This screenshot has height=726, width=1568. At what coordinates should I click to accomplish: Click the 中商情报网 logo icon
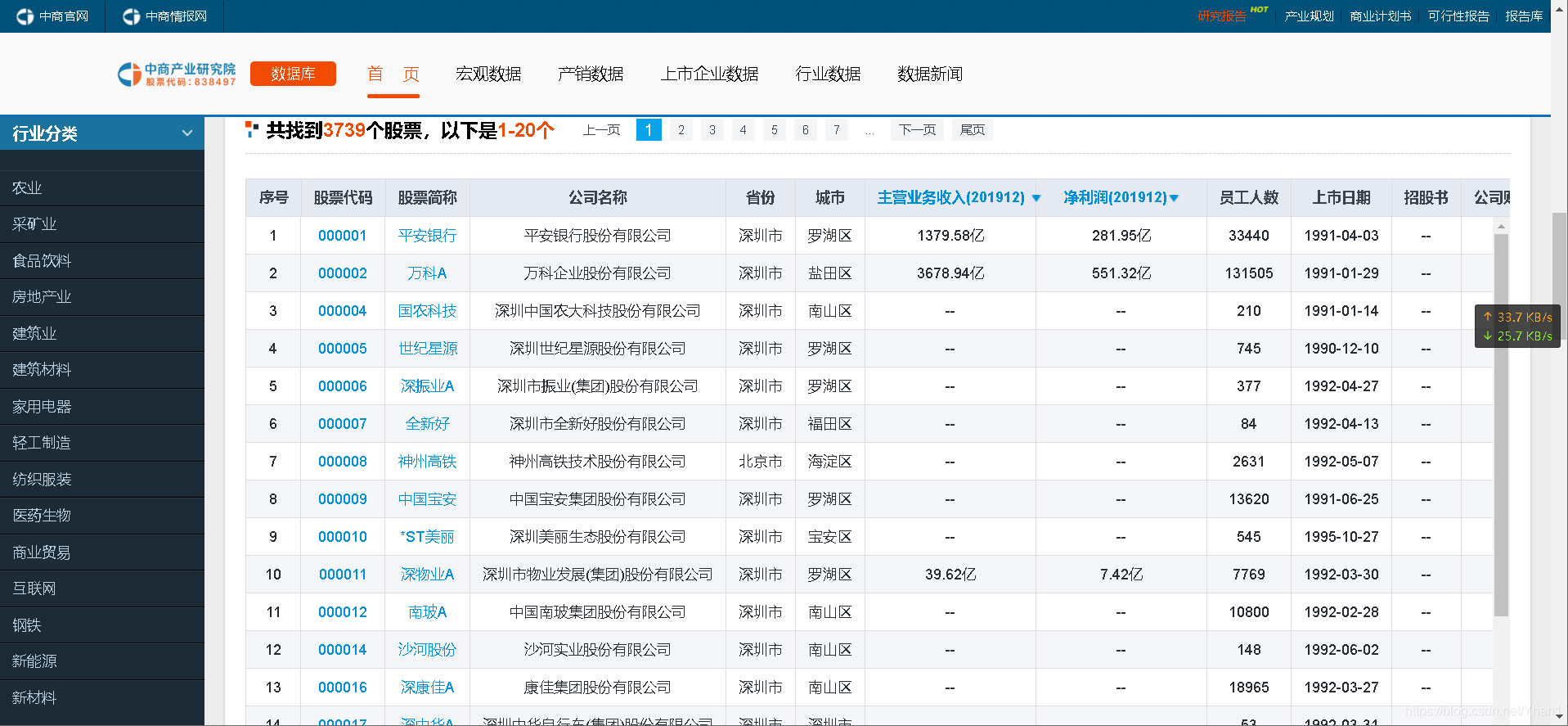132,16
